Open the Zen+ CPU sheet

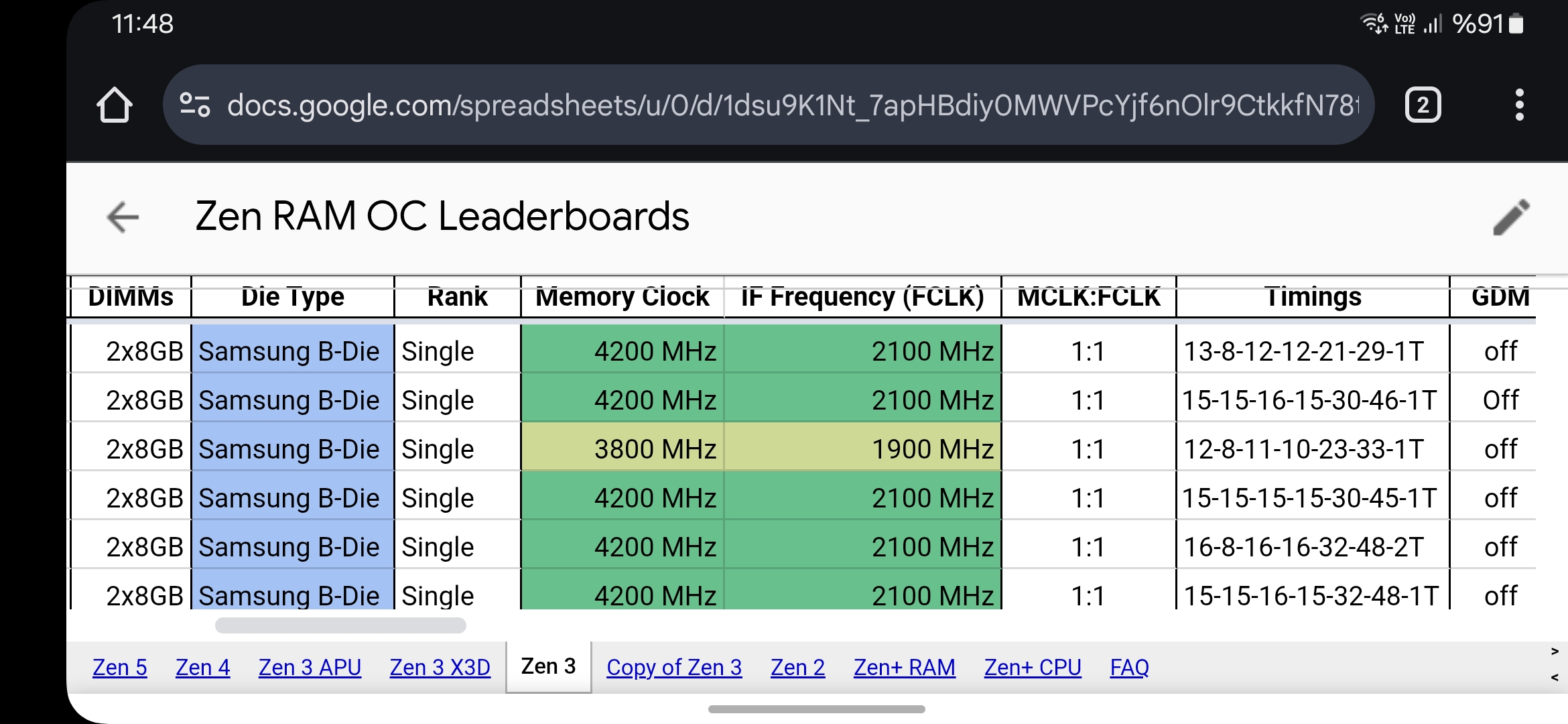(1033, 668)
